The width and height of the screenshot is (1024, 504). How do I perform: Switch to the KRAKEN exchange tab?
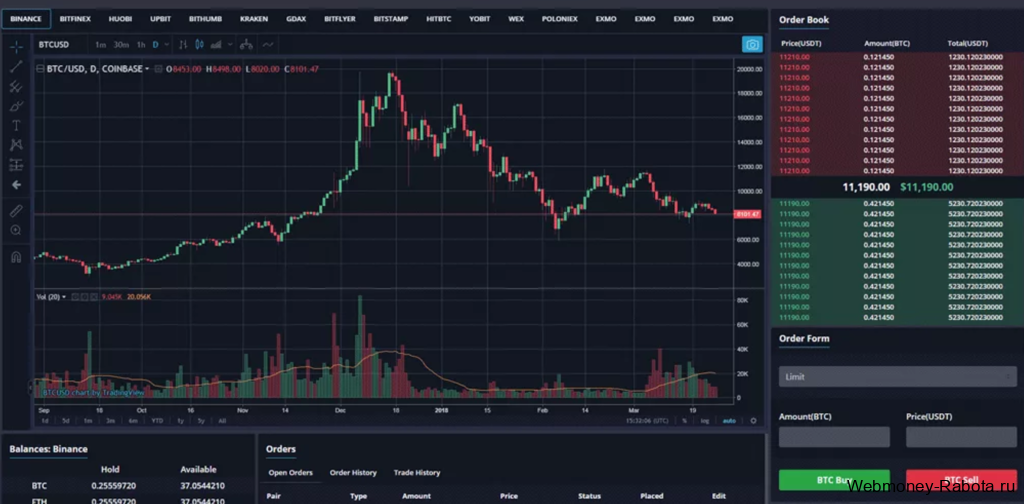[x=254, y=19]
